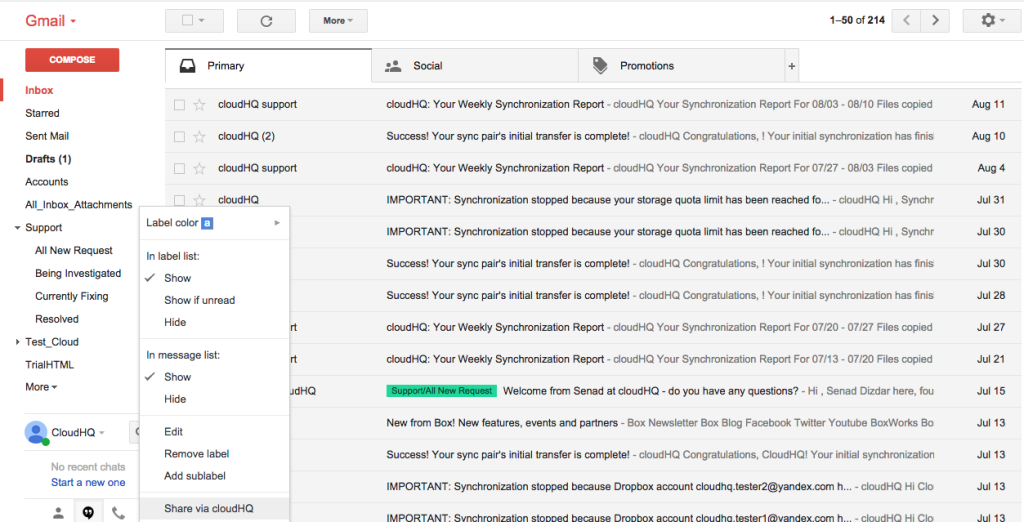Expand the Test_Cloud label
The image size is (1024, 522).
pyautogui.click(x=17, y=342)
